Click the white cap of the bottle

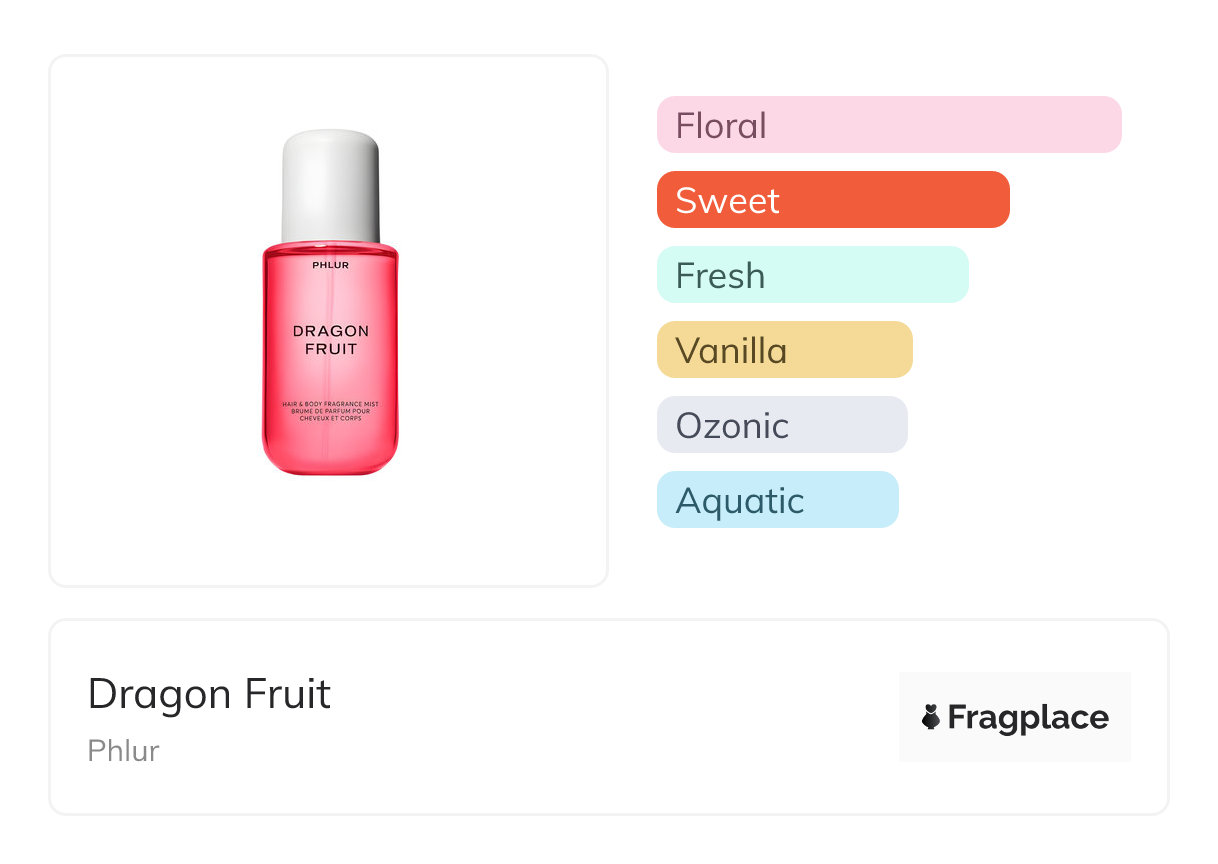330,185
